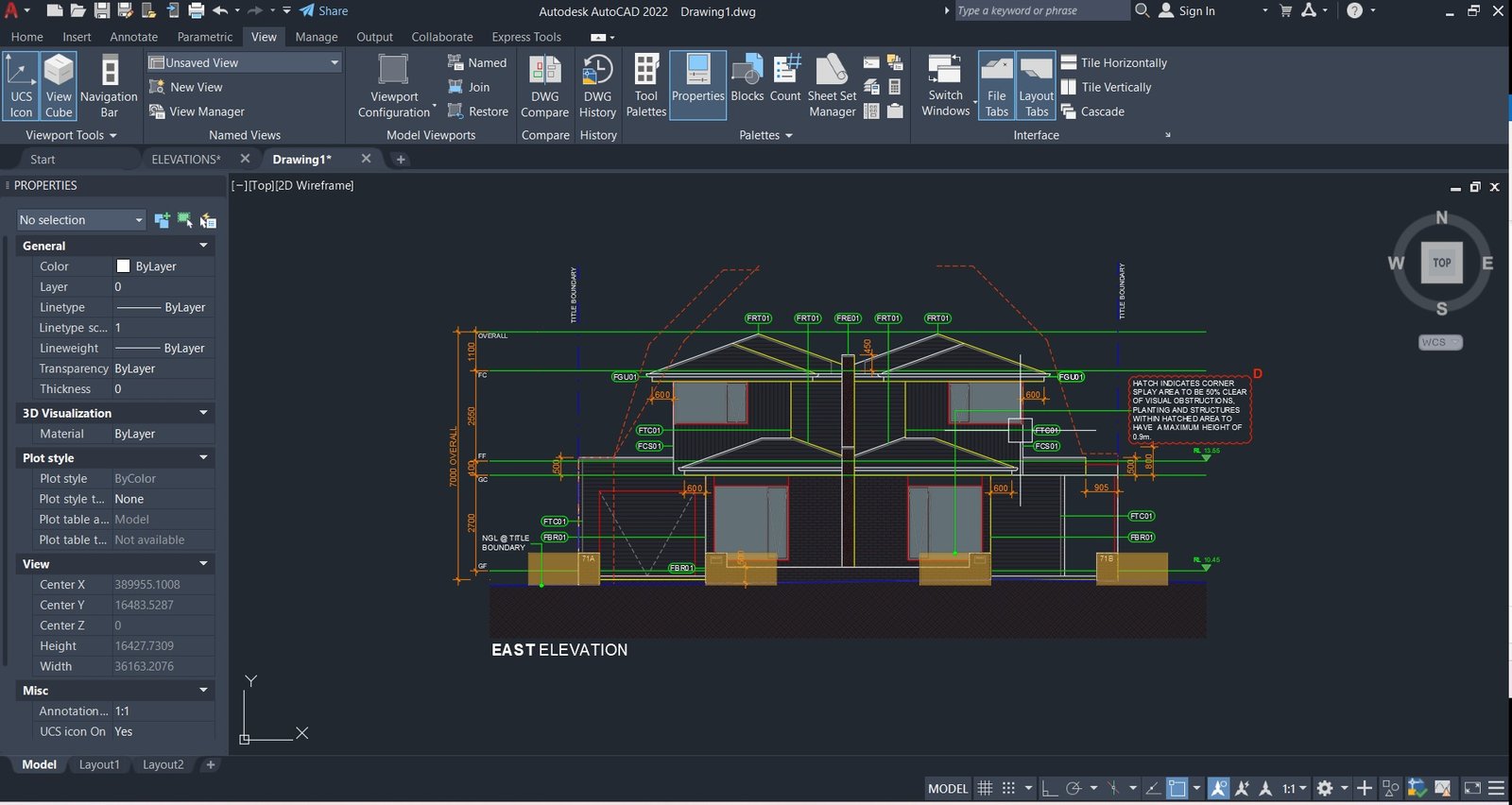Open Viewport Configuration tool
The image size is (1512, 805).
pyautogui.click(x=394, y=85)
